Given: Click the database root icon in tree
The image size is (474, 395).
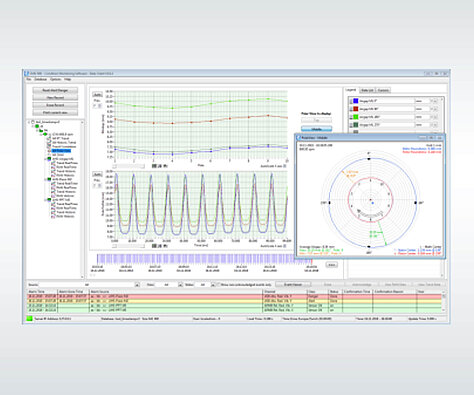Looking at the screenshot, I should pos(33,122).
